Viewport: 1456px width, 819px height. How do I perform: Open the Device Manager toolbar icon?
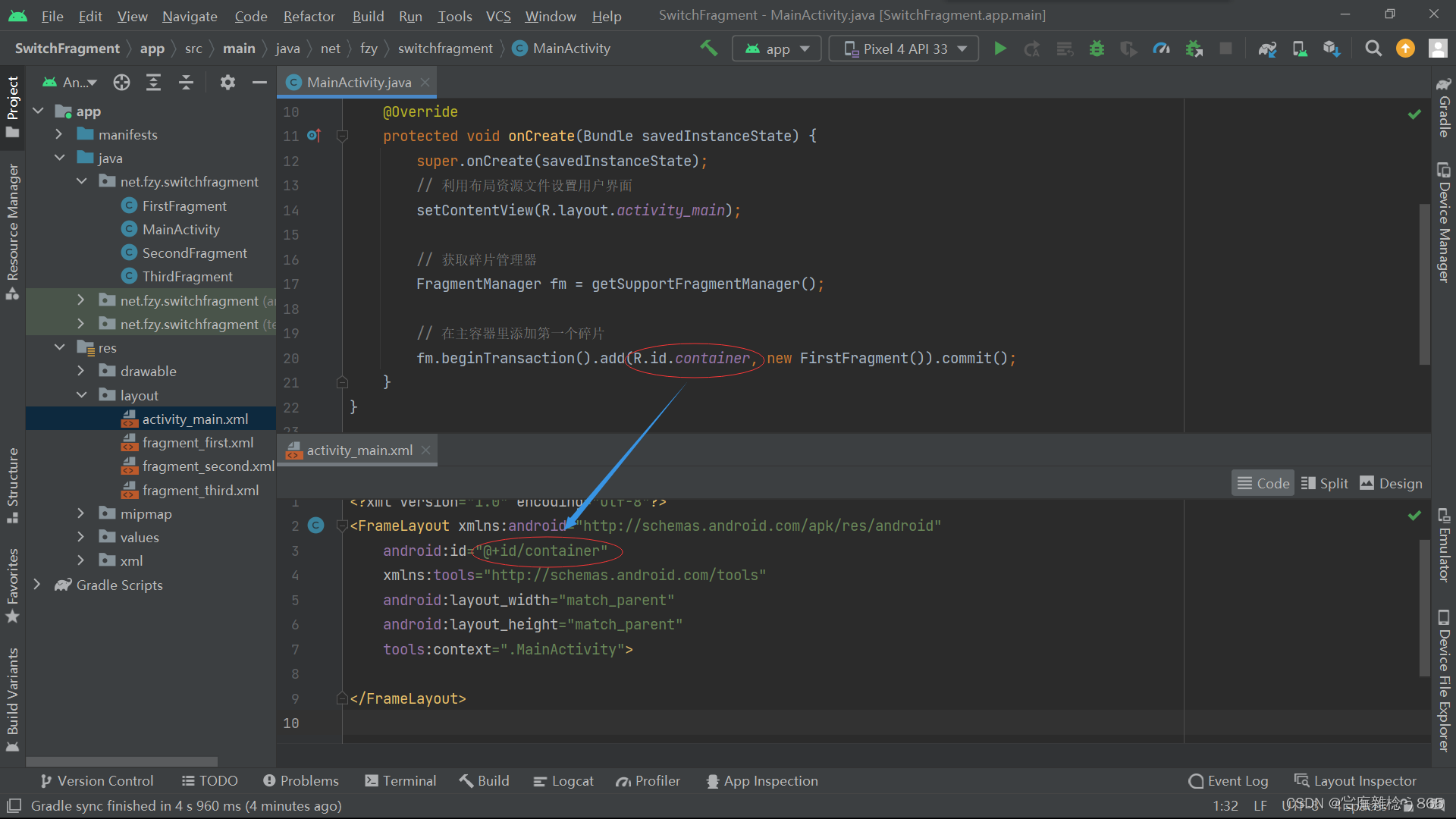1300,49
